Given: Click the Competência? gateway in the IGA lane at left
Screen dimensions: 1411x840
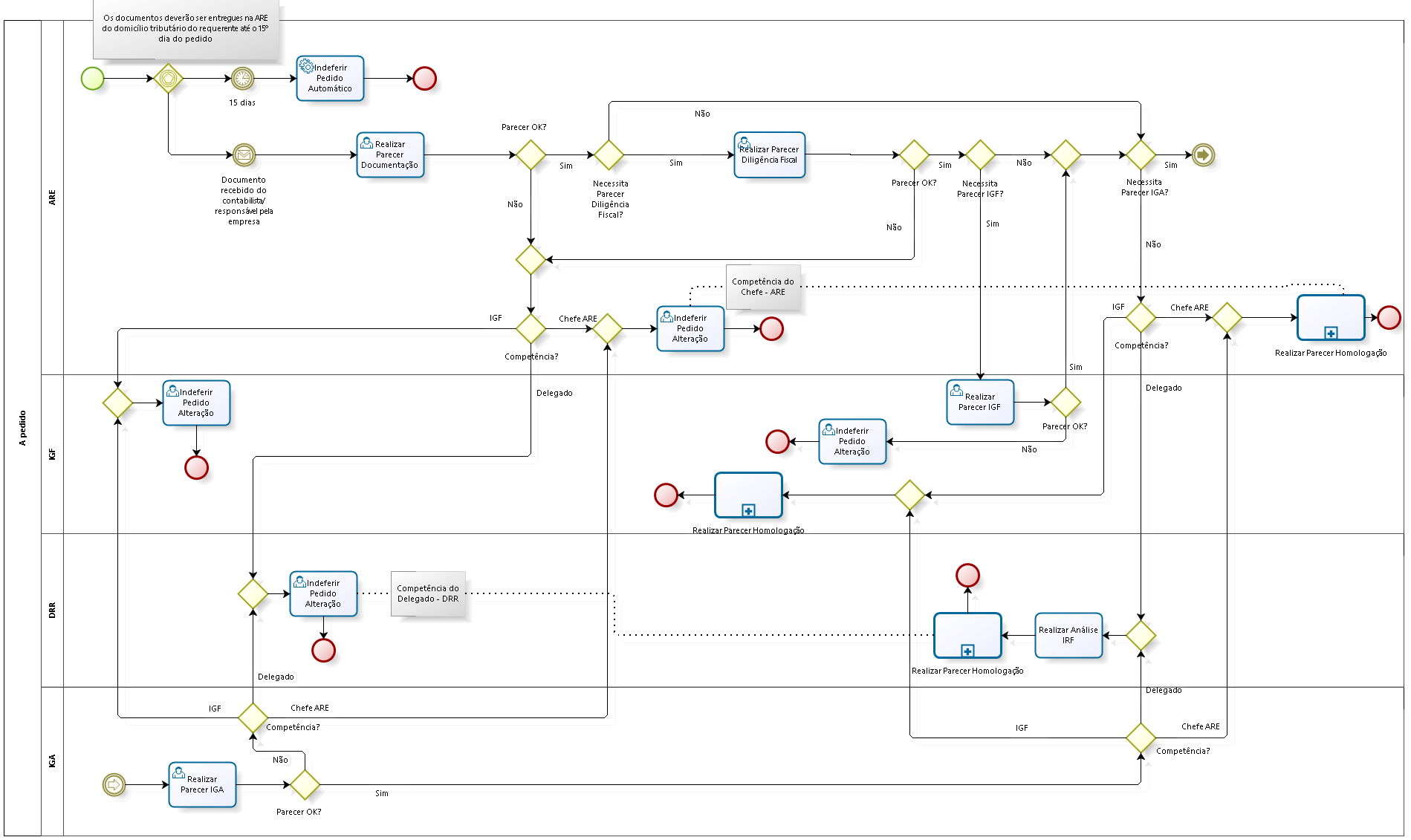Looking at the screenshot, I should click(x=253, y=717).
